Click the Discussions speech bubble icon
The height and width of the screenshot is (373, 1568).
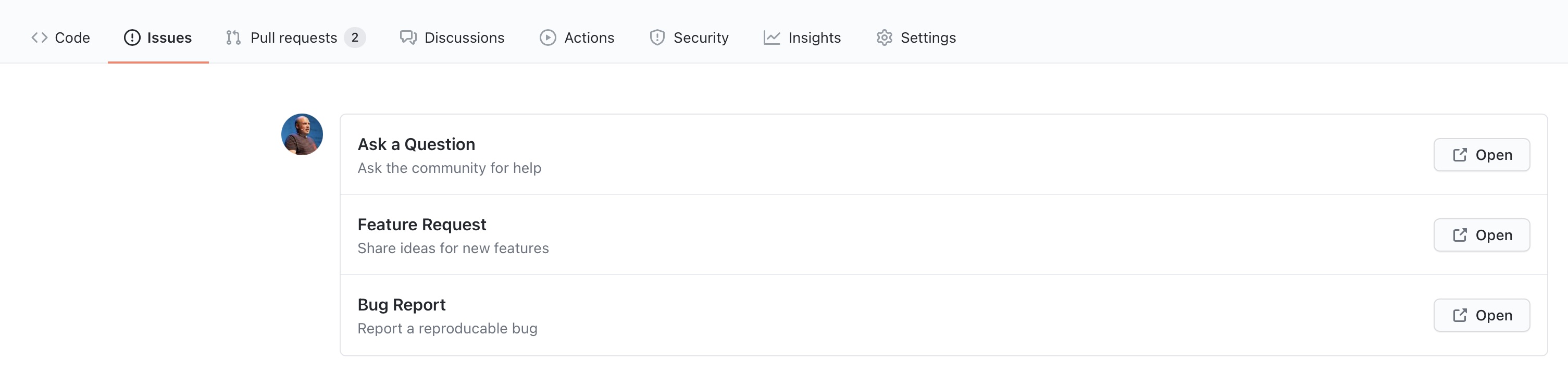pos(408,38)
